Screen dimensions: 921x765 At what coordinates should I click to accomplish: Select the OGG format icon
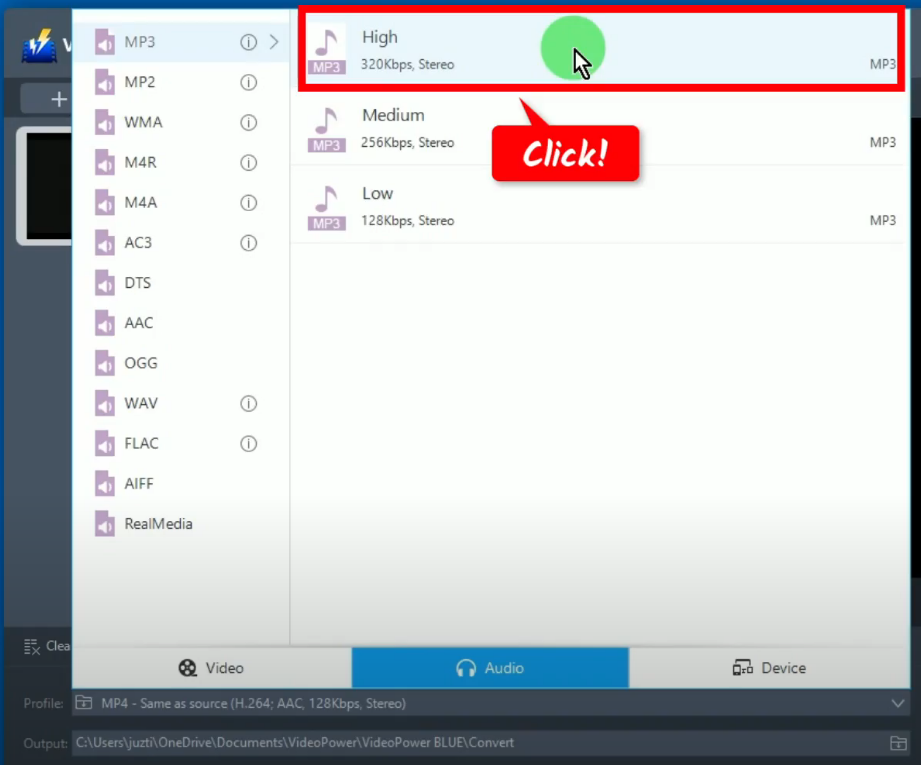pos(104,362)
